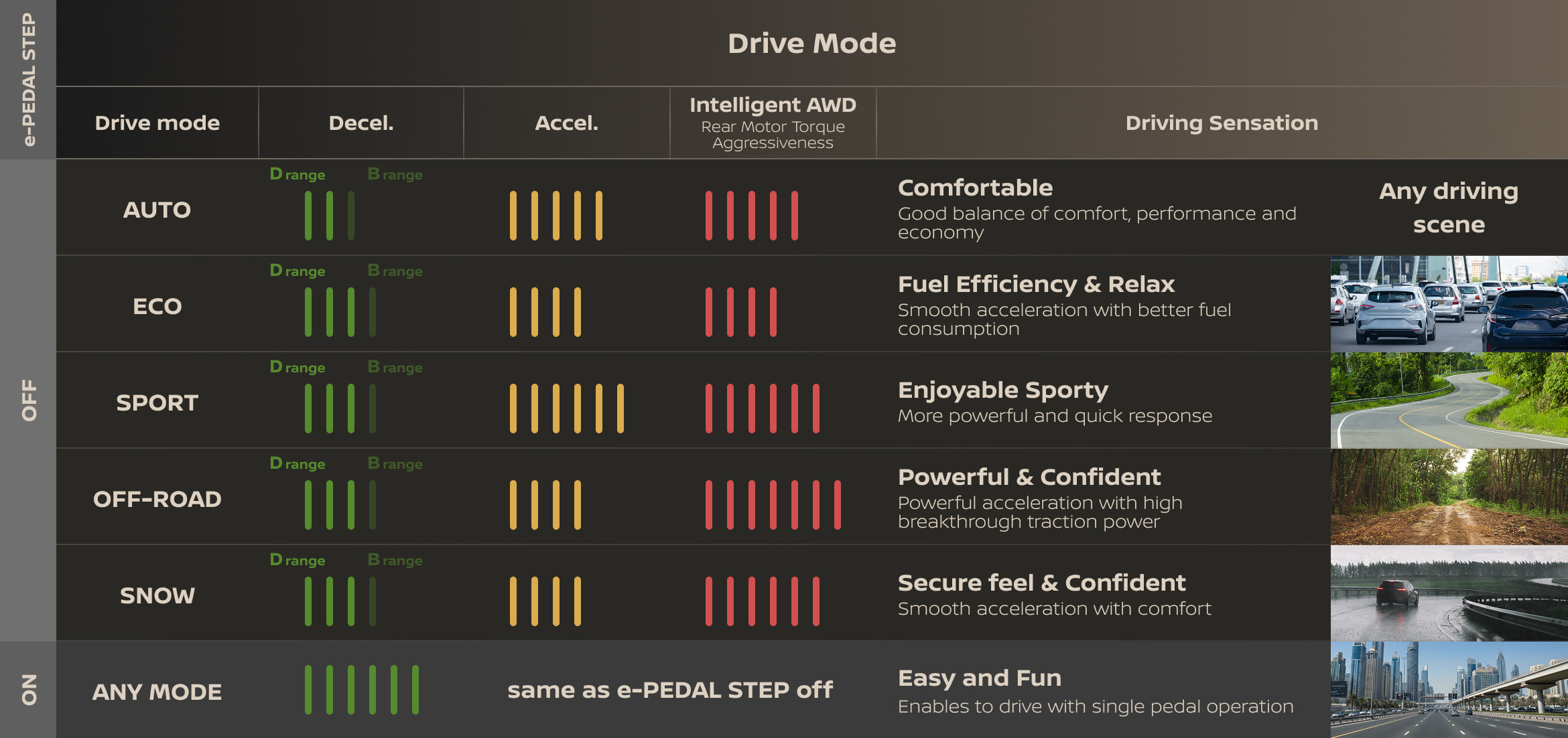This screenshot has height=738, width=1568.
Task: Click the green bars in ANY MODE row
Action: click(x=361, y=690)
